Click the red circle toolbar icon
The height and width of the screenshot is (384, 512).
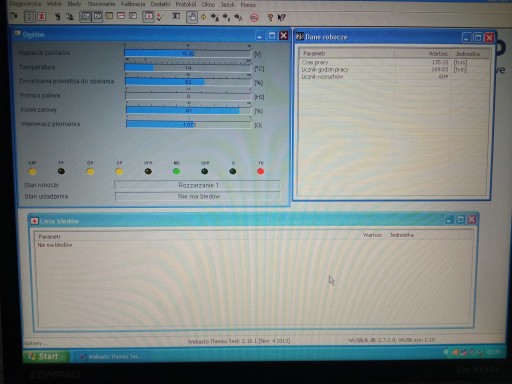[x=254, y=17]
